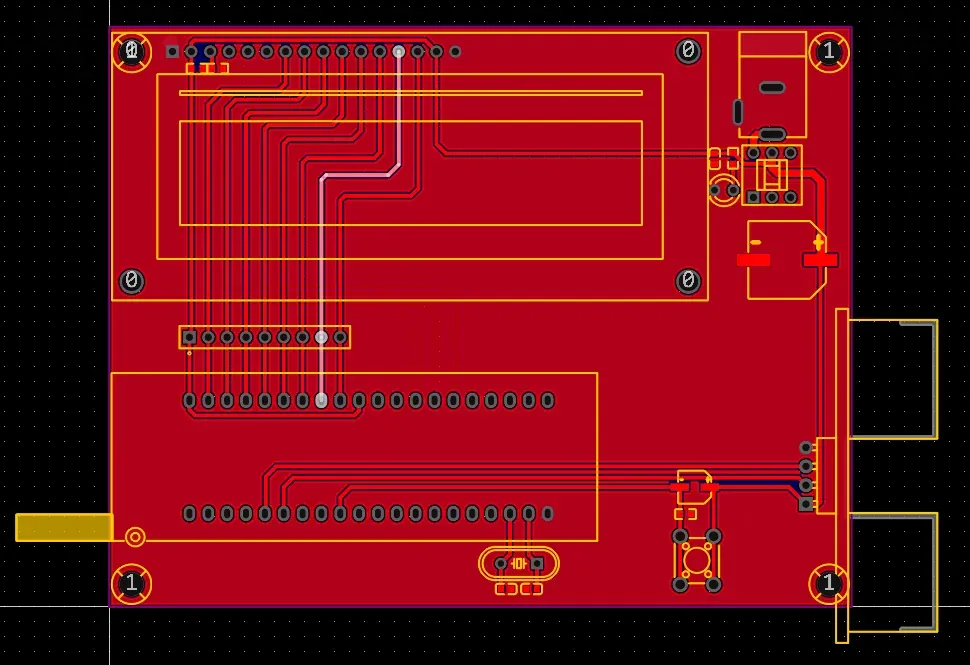The width and height of the screenshot is (970, 665).
Task: Click the top slot pad of the barrel jack
Action: pos(772,87)
